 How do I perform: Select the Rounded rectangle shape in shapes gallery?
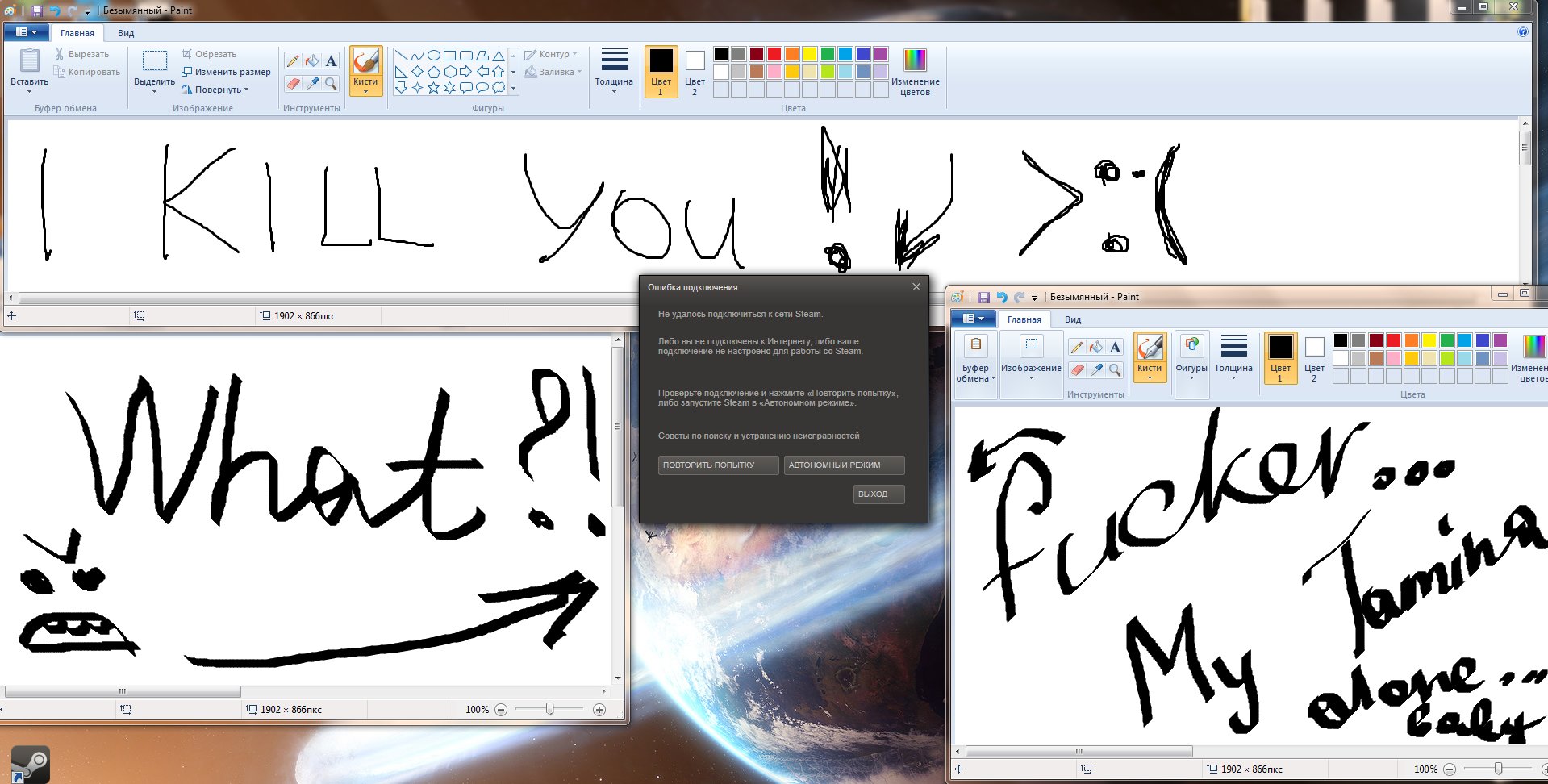(465, 56)
